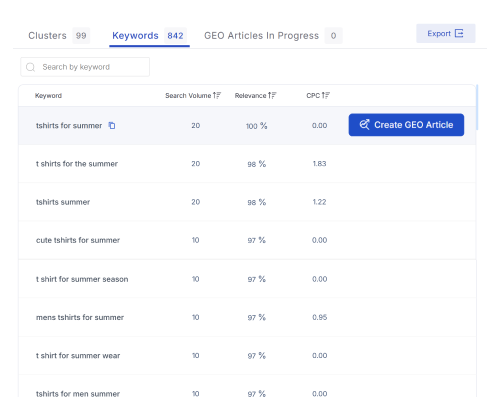Image resolution: width=500 pixels, height=397 pixels.
Task: Select 'mens tshirts for summer' row
Action: [247, 317]
